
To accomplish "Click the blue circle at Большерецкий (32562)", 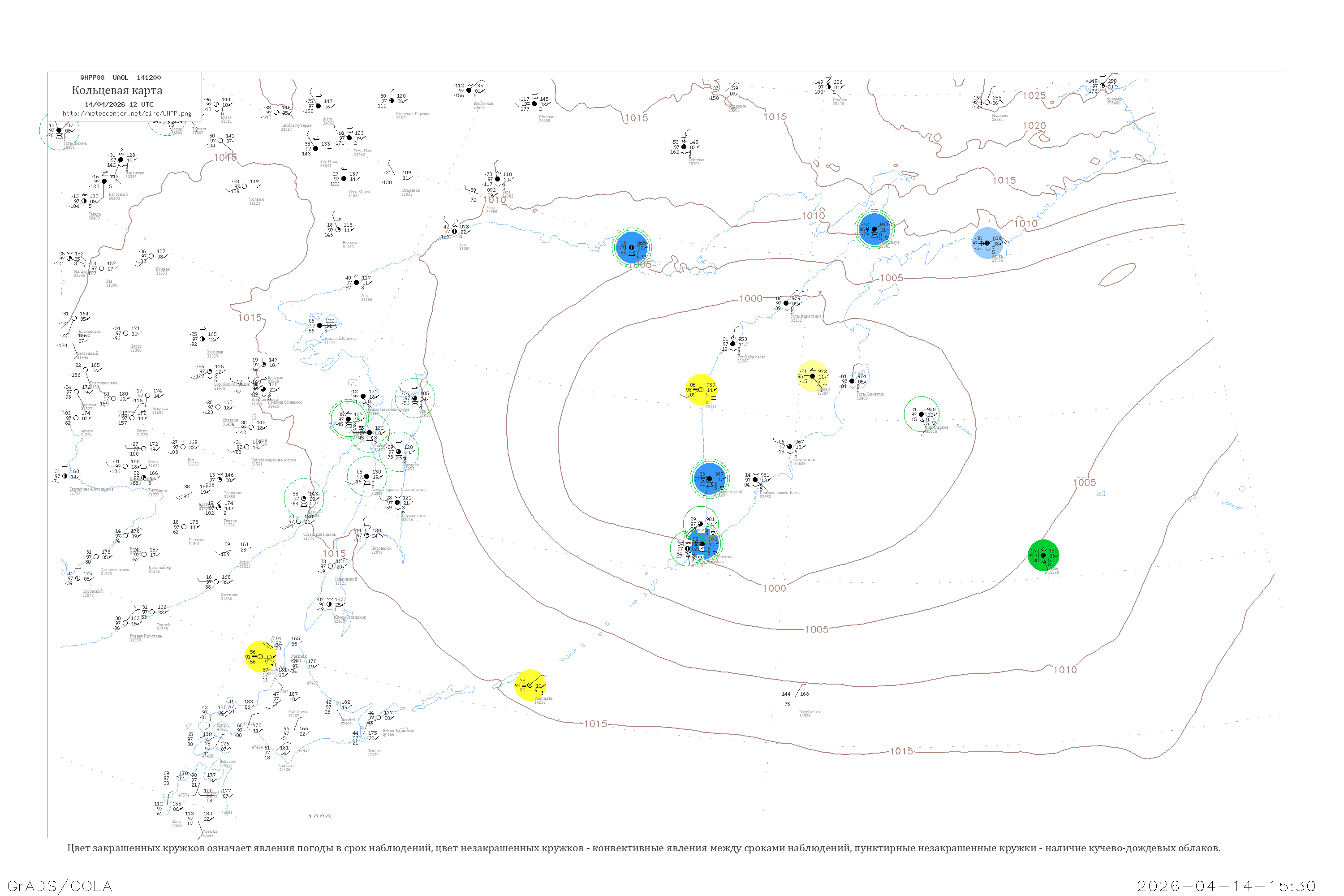I will pyautogui.click(x=709, y=479).
